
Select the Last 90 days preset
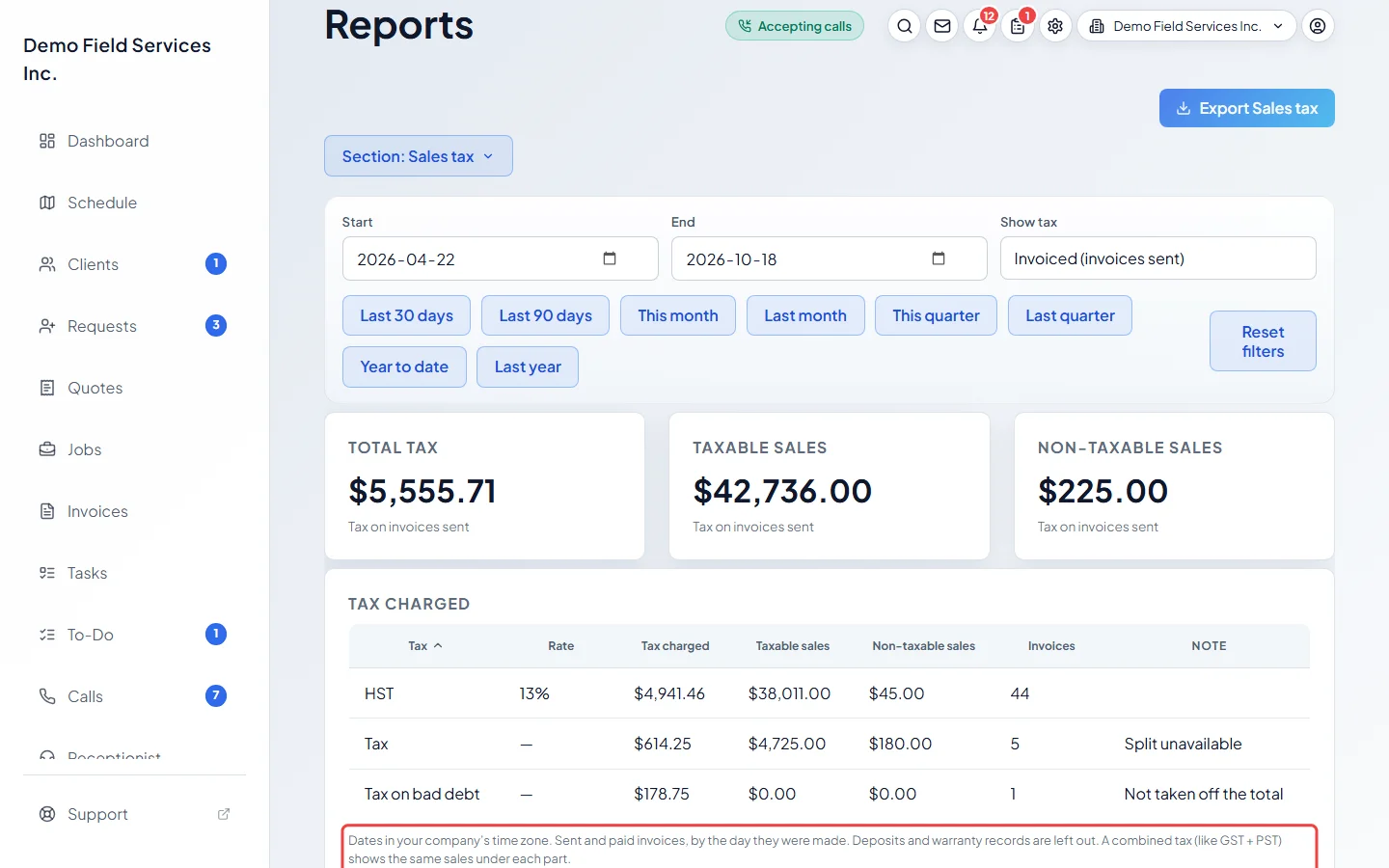click(545, 315)
